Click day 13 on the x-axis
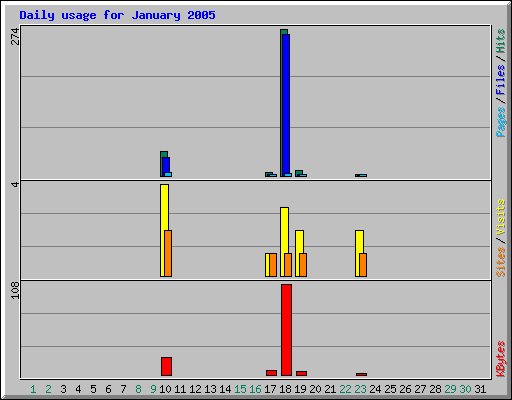Screen dimensions: 512x400 click(210, 389)
